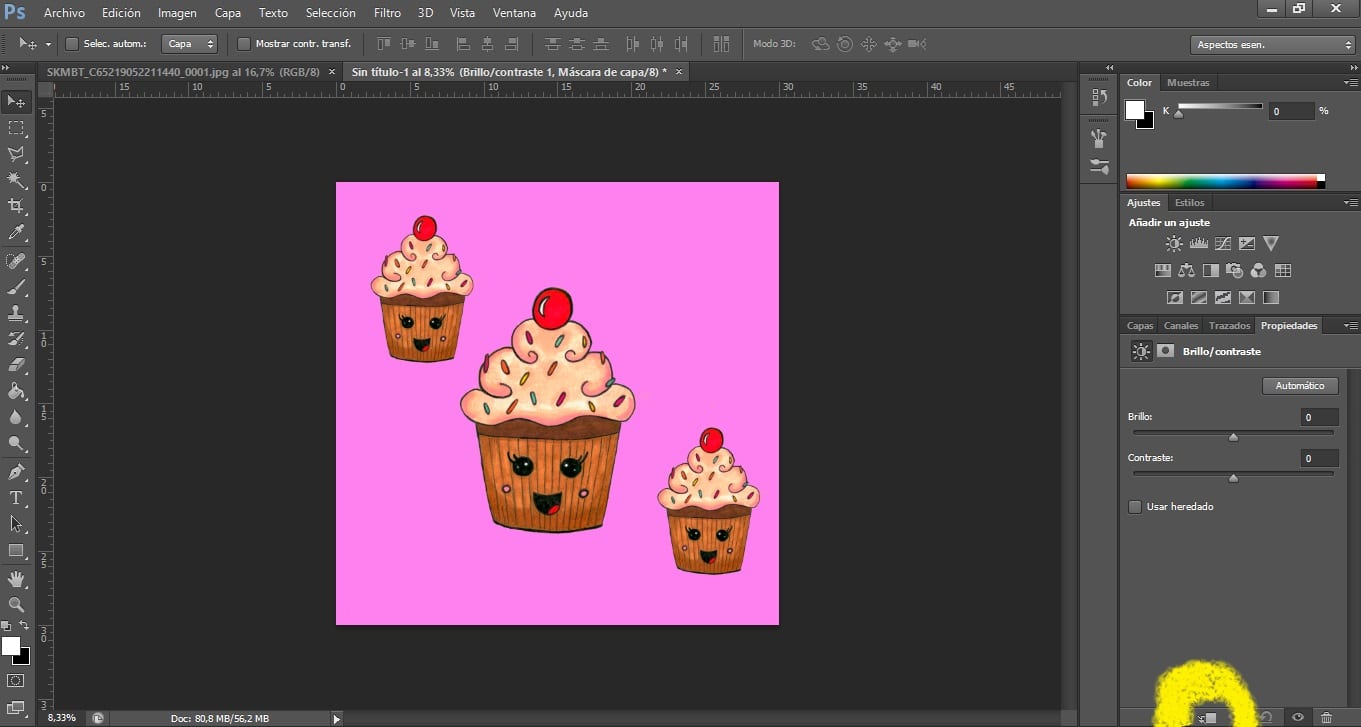Viewport: 1361px width, 727px height.
Task: Swap foreground and background colors
Action: pyautogui.click(x=25, y=626)
